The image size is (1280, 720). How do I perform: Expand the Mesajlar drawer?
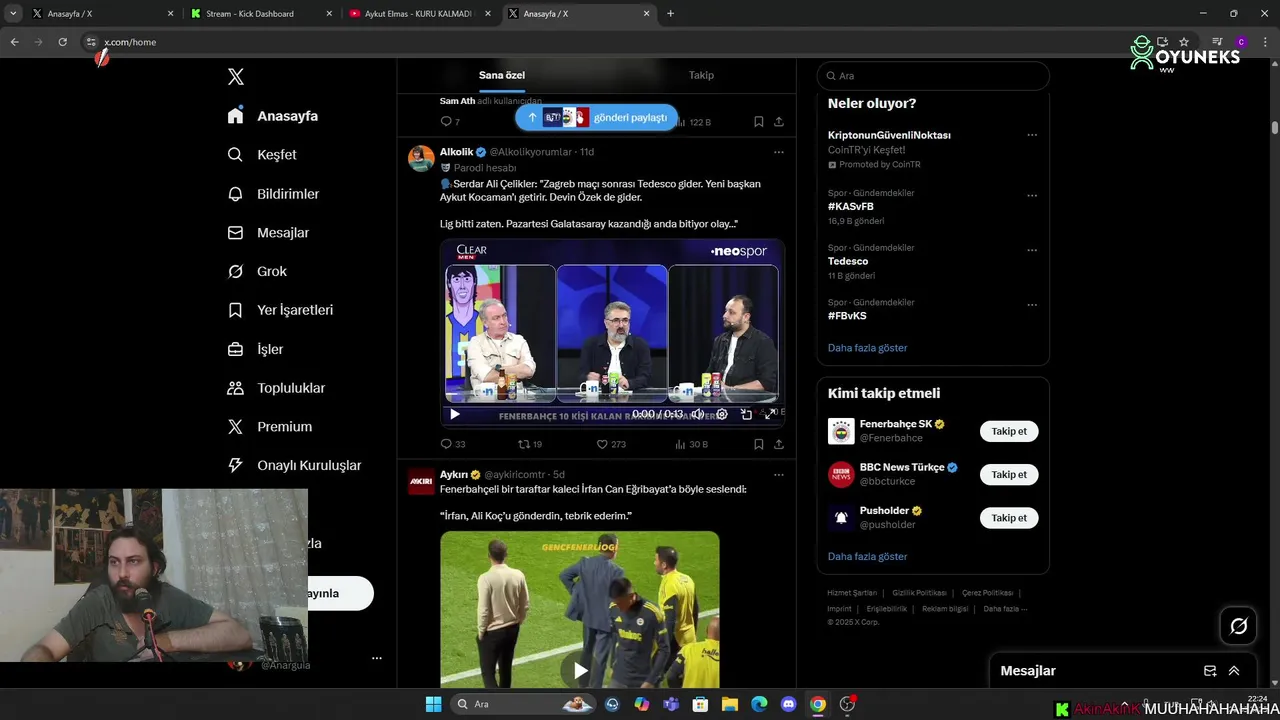tap(1234, 671)
